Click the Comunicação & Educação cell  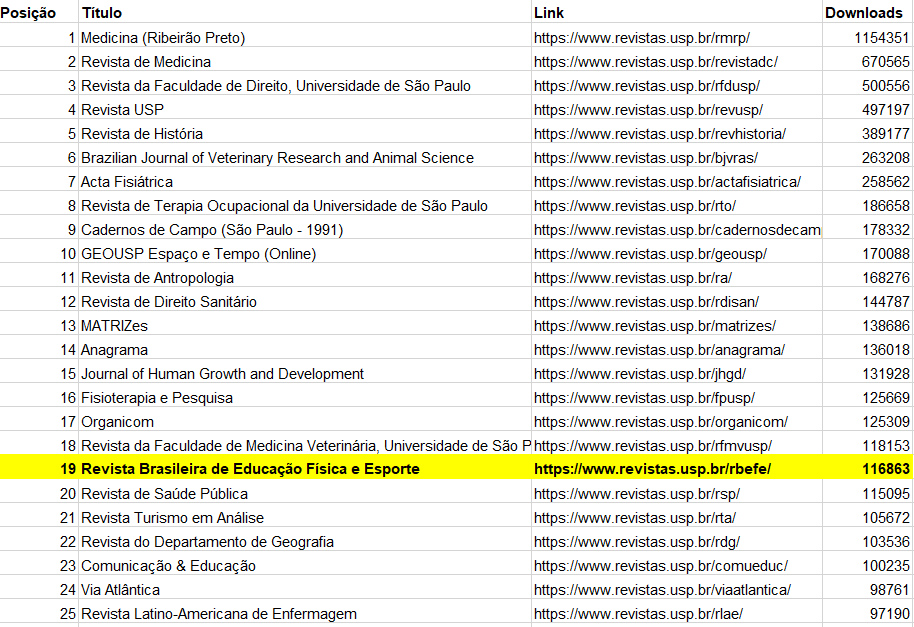pyautogui.click(x=305, y=565)
